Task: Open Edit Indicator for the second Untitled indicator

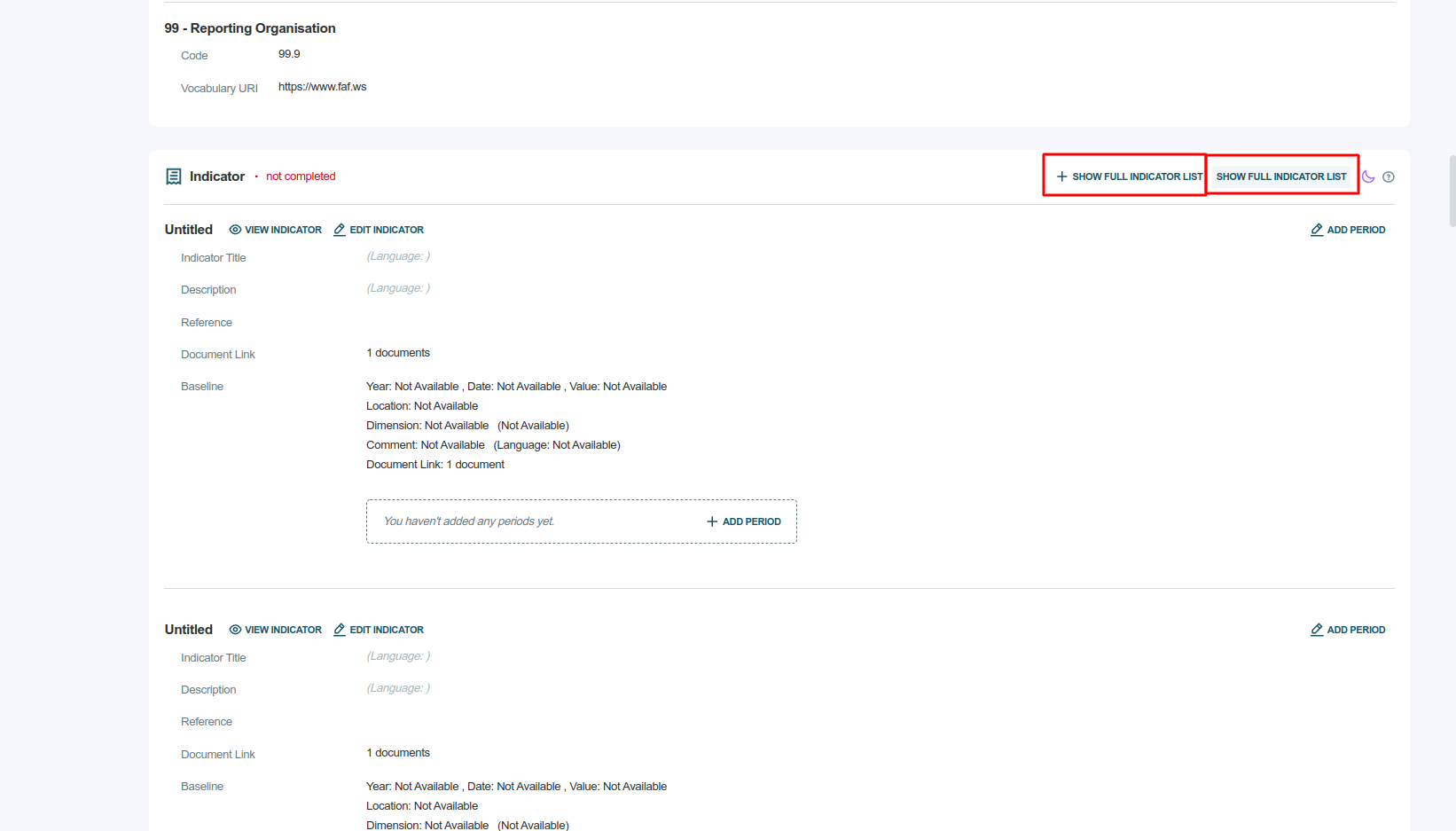Action: tap(379, 630)
